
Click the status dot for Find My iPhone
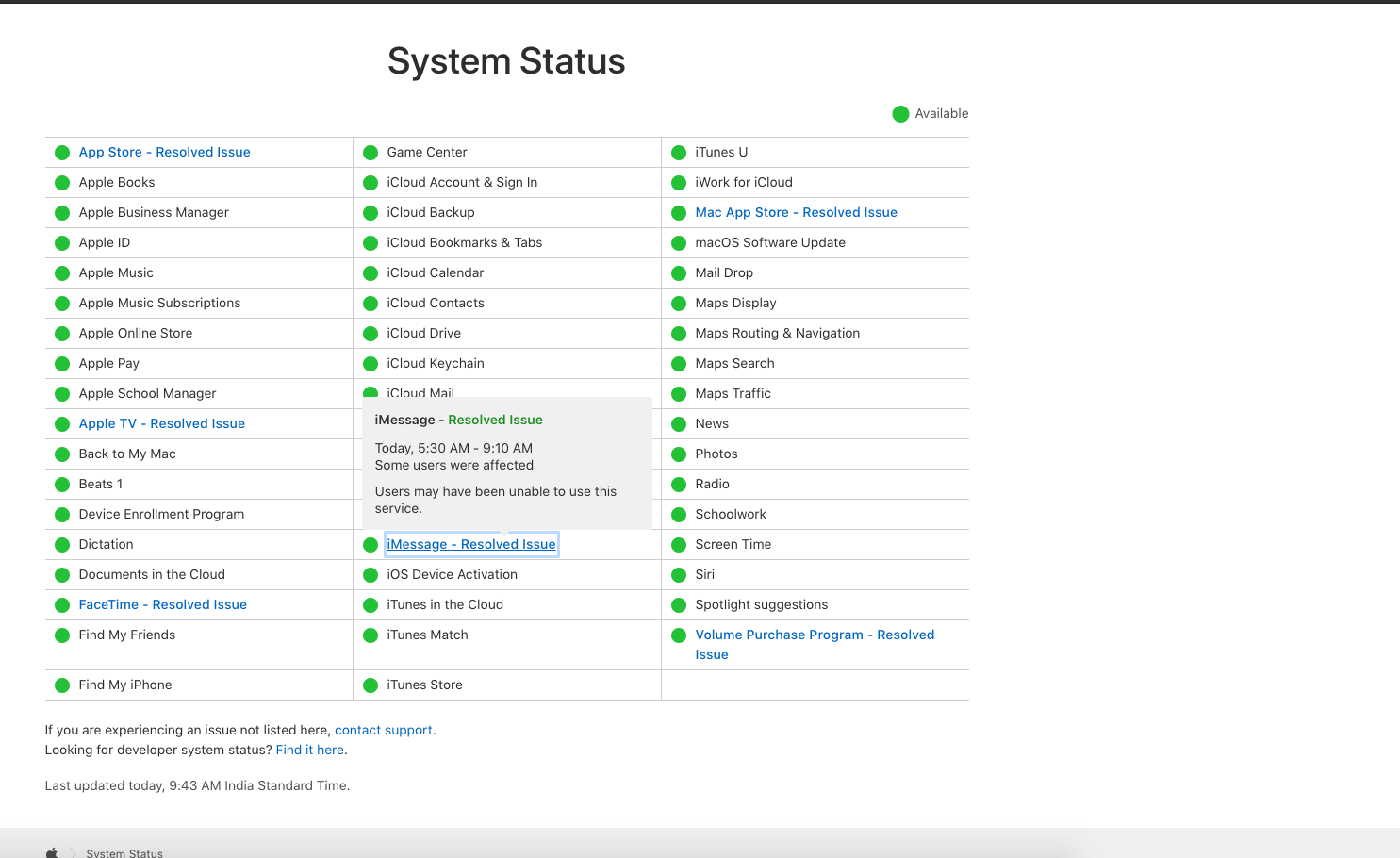(x=62, y=685)
